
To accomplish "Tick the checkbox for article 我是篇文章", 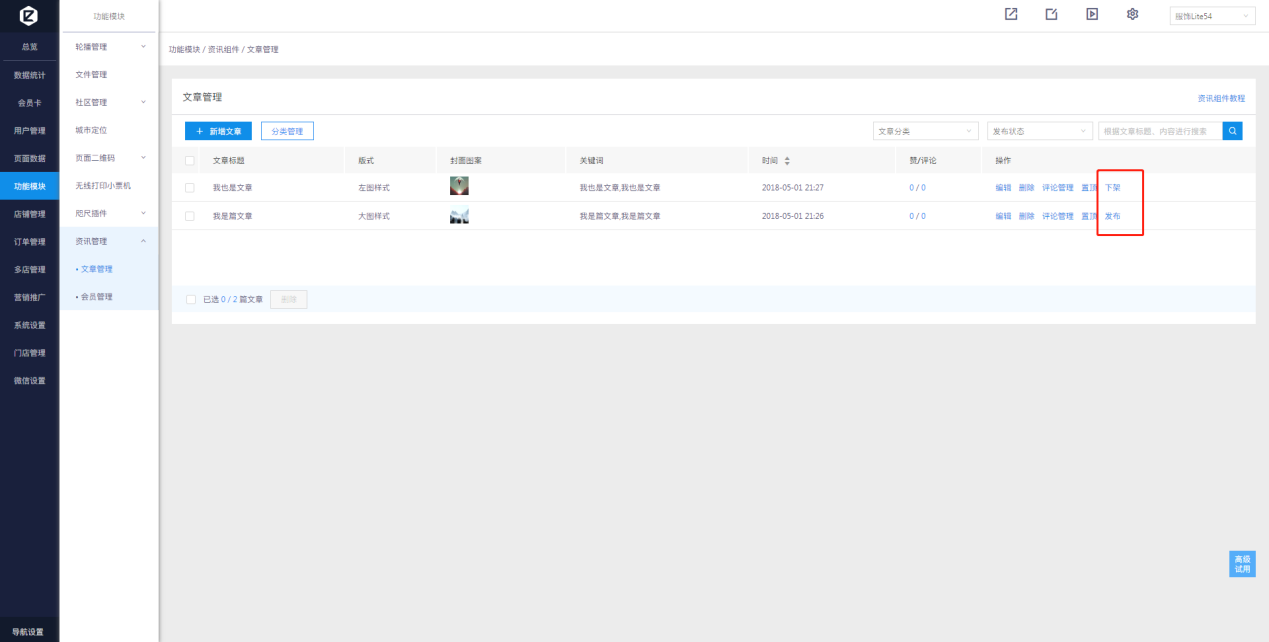I will click(190, 216).
